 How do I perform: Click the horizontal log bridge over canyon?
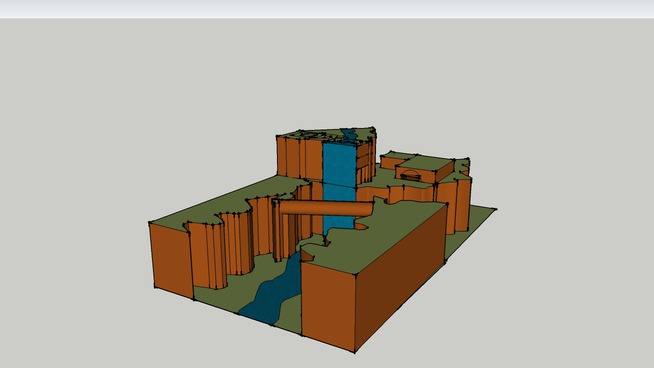pyautogui.click(x=327, y=208)
